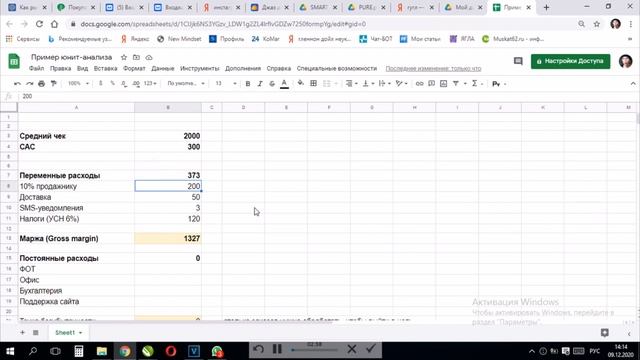Click the Undo icon in Sheets toolbar

[x=17, y=83]
